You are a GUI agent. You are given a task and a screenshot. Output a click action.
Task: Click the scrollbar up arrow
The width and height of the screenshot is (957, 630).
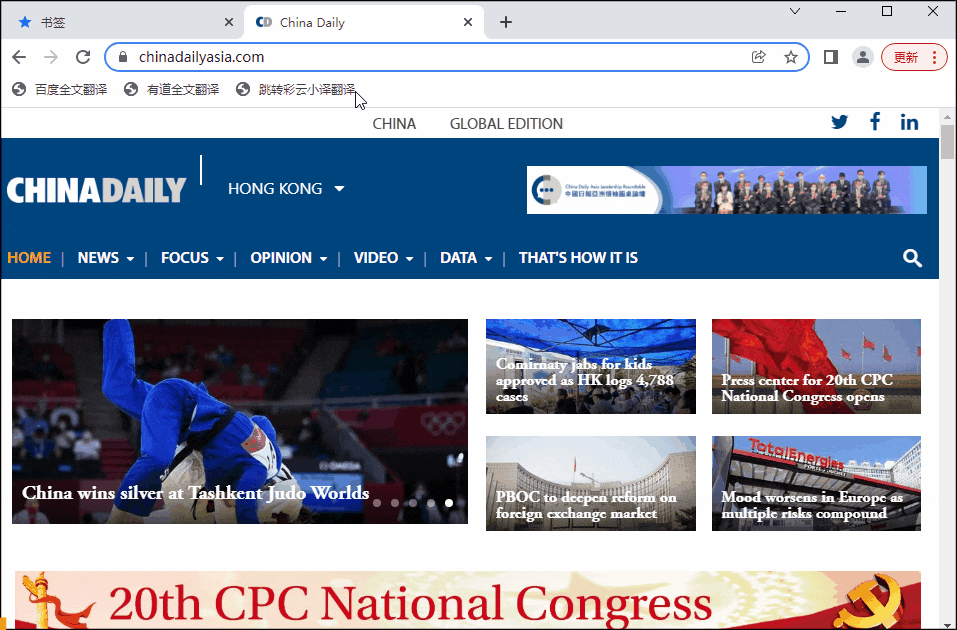[x=947, y=117]
